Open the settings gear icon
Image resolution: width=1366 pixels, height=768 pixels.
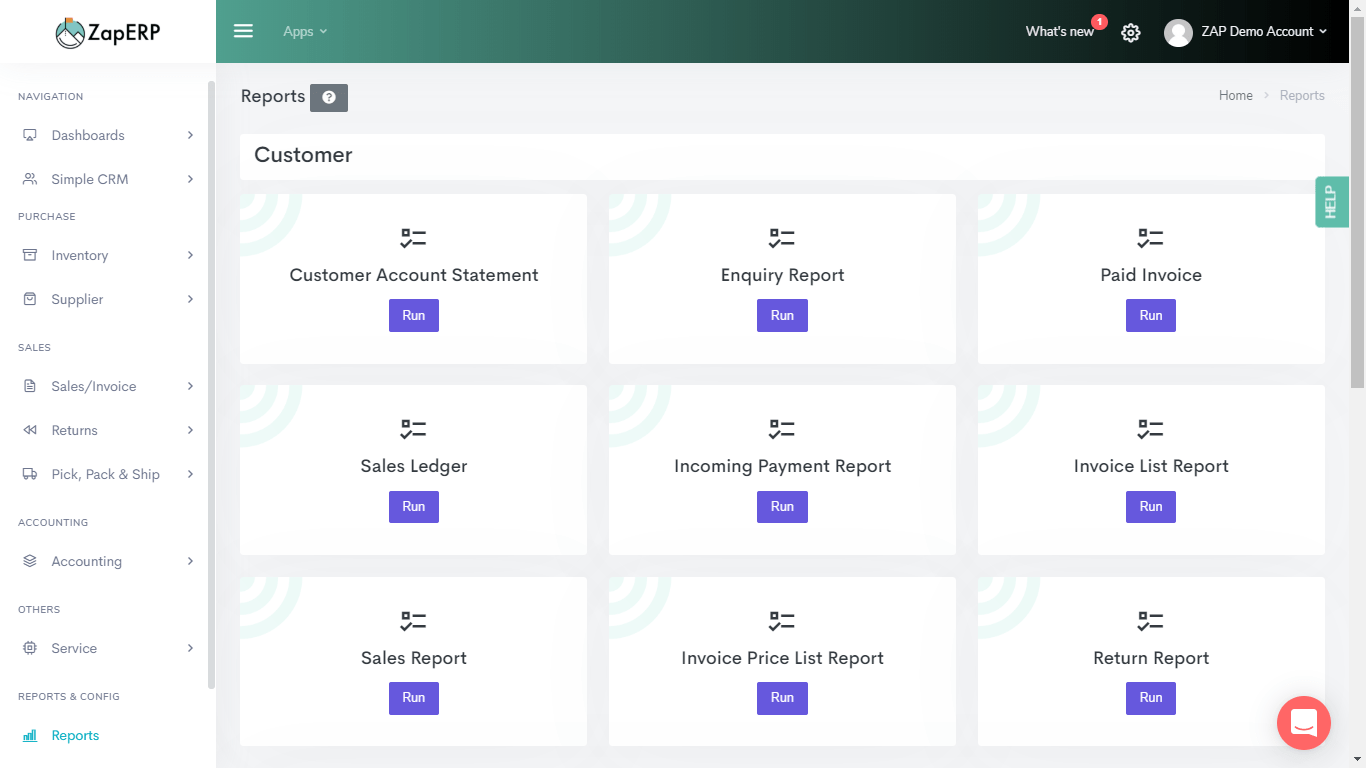pyautogui.click(x=1130, y=33)
